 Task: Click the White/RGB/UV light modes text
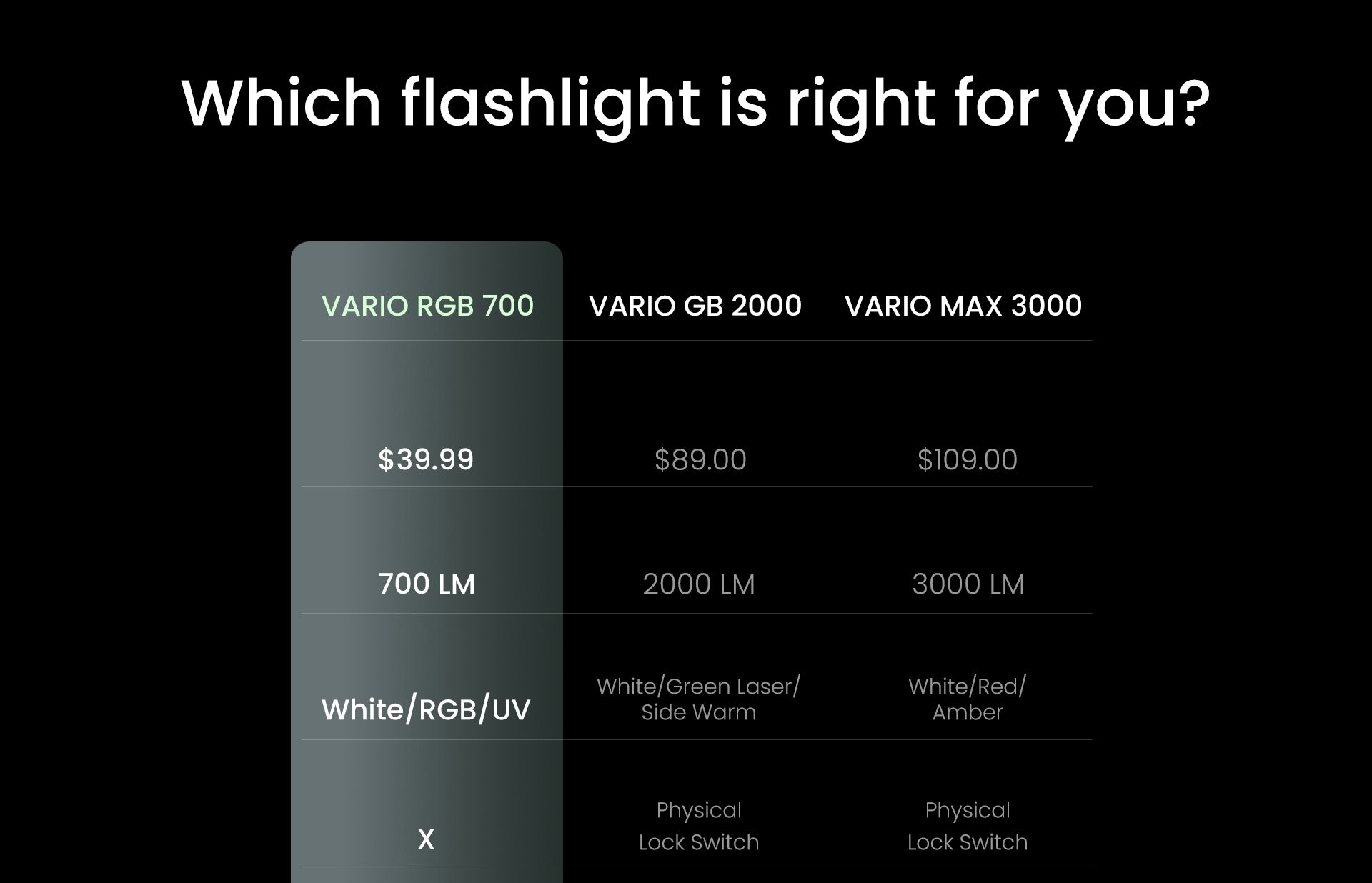(426, 710)
